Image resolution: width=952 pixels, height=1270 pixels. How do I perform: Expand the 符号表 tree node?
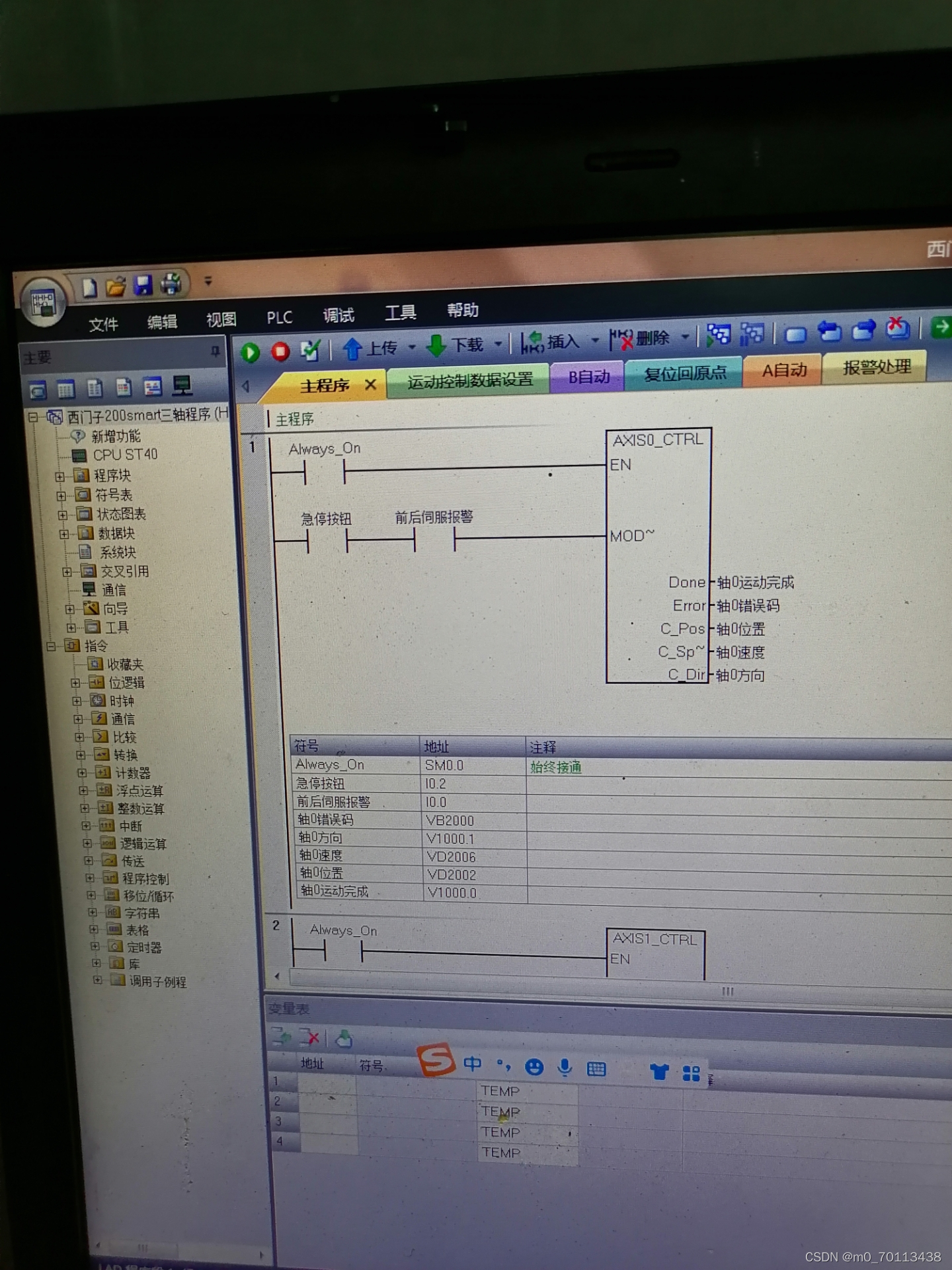point(61,495)
